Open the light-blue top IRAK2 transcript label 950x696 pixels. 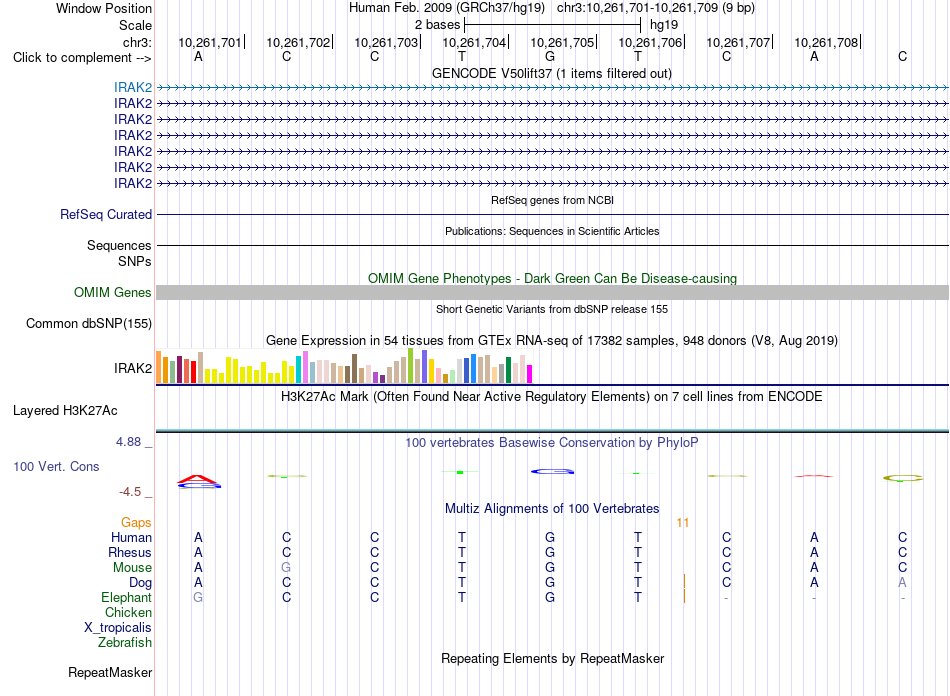pyautogui.click(x=133, y=87)
